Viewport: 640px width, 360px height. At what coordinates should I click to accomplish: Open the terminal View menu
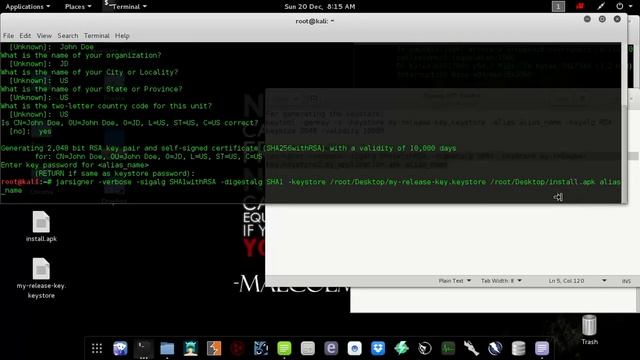pos(44,36)
